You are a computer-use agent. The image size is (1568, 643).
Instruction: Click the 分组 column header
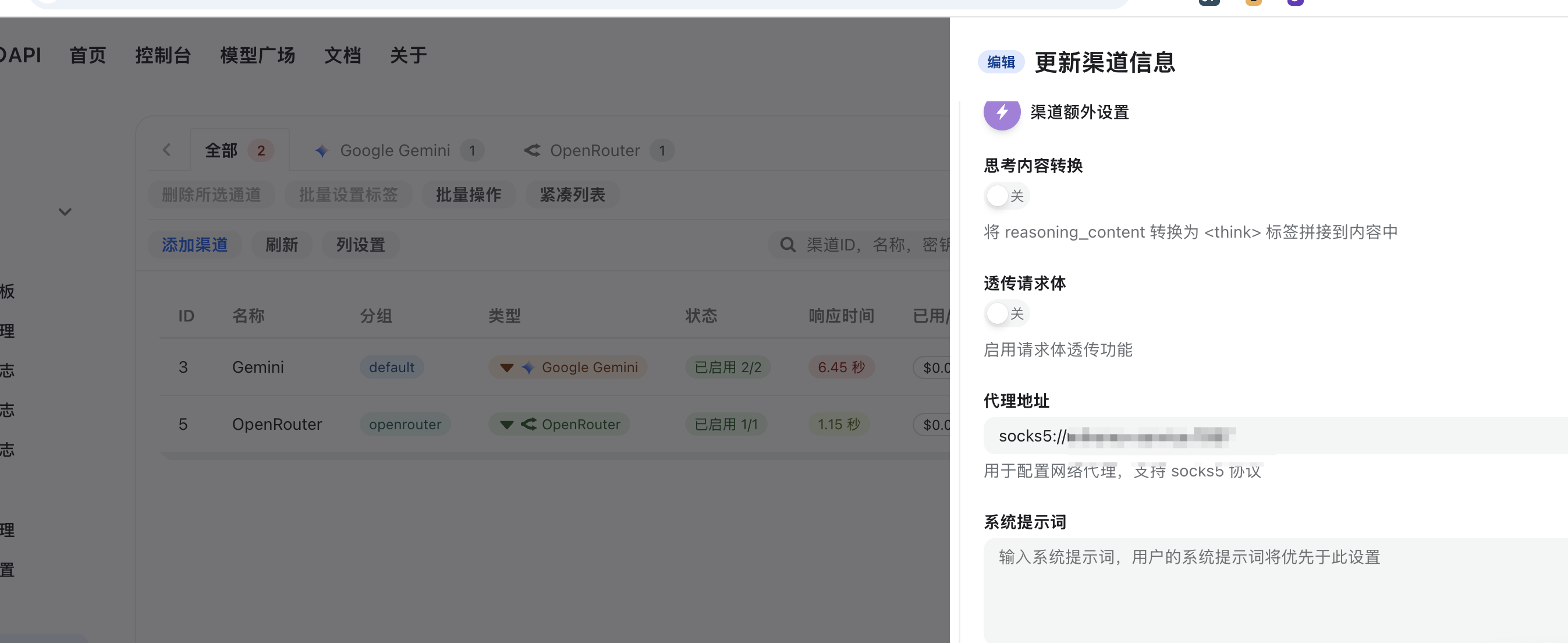pyautogui.click(x=376, y=316)
